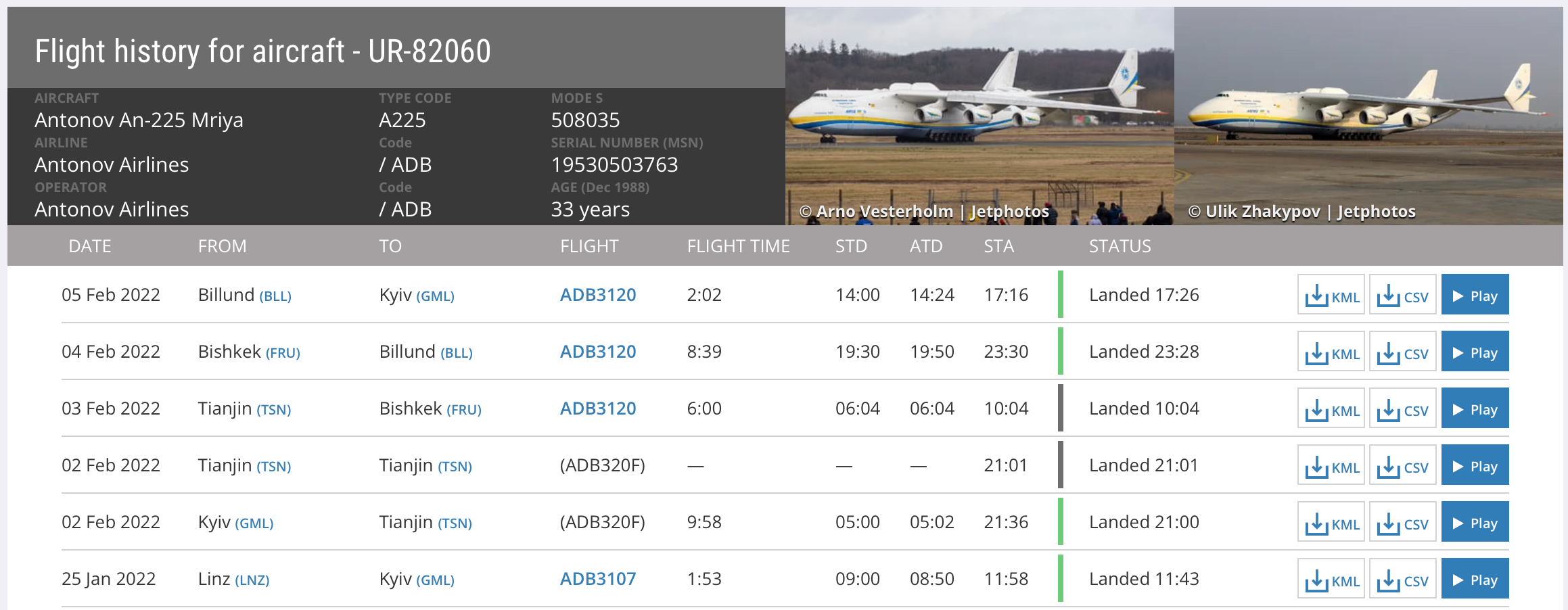The height and width of the screenshot is (610, 1568).
Task: Play the 25 Jan Linz to Kyiv flight replay
Action: point(1475,578)
